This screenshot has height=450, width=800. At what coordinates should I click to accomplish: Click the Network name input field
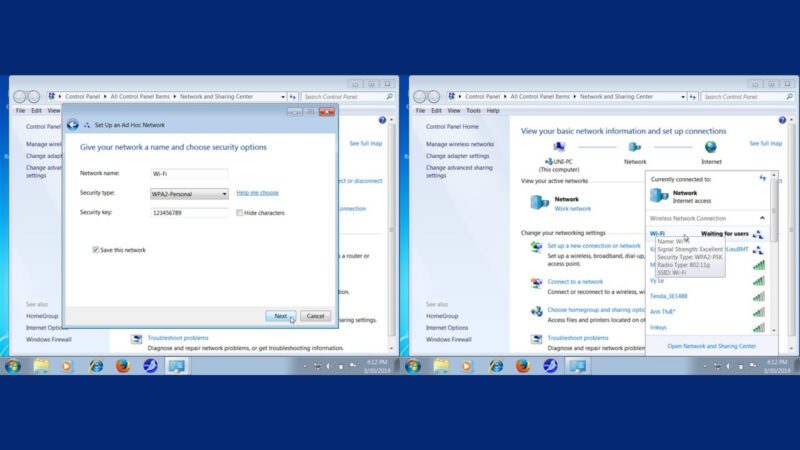tap(190, 174)
